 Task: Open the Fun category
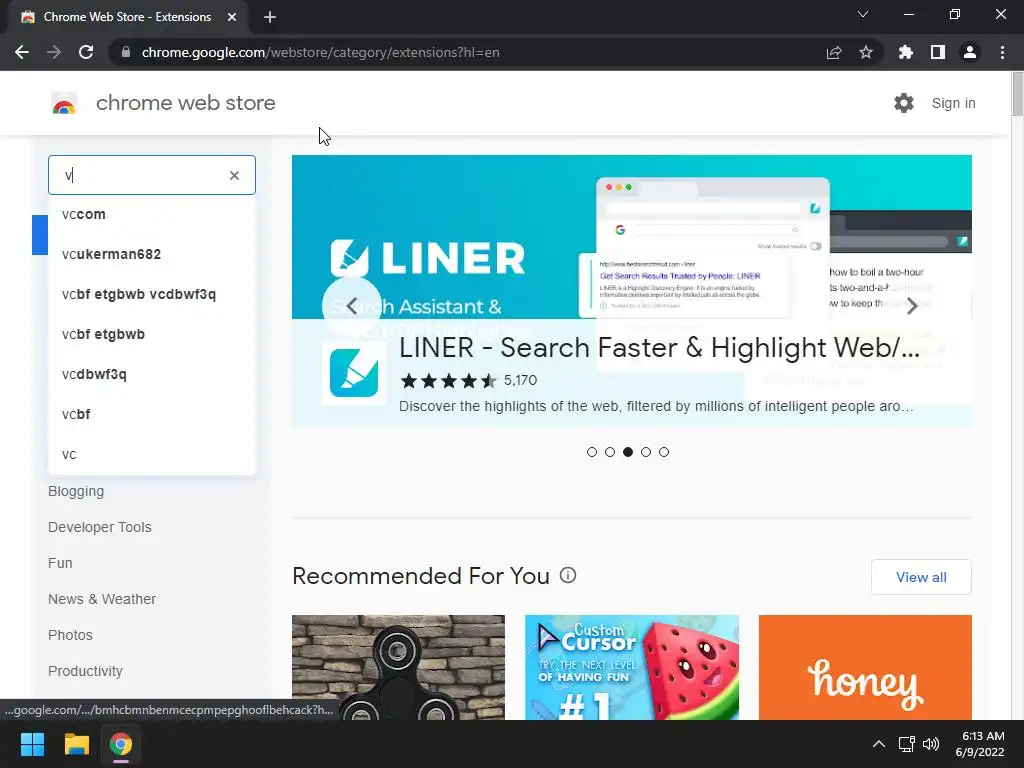pos(60,563)
